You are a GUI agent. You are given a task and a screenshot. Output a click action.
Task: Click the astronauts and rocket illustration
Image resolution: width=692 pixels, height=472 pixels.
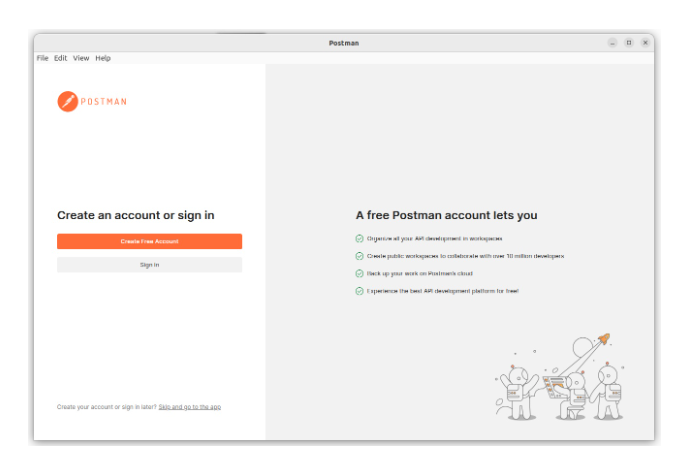point(560,377)
